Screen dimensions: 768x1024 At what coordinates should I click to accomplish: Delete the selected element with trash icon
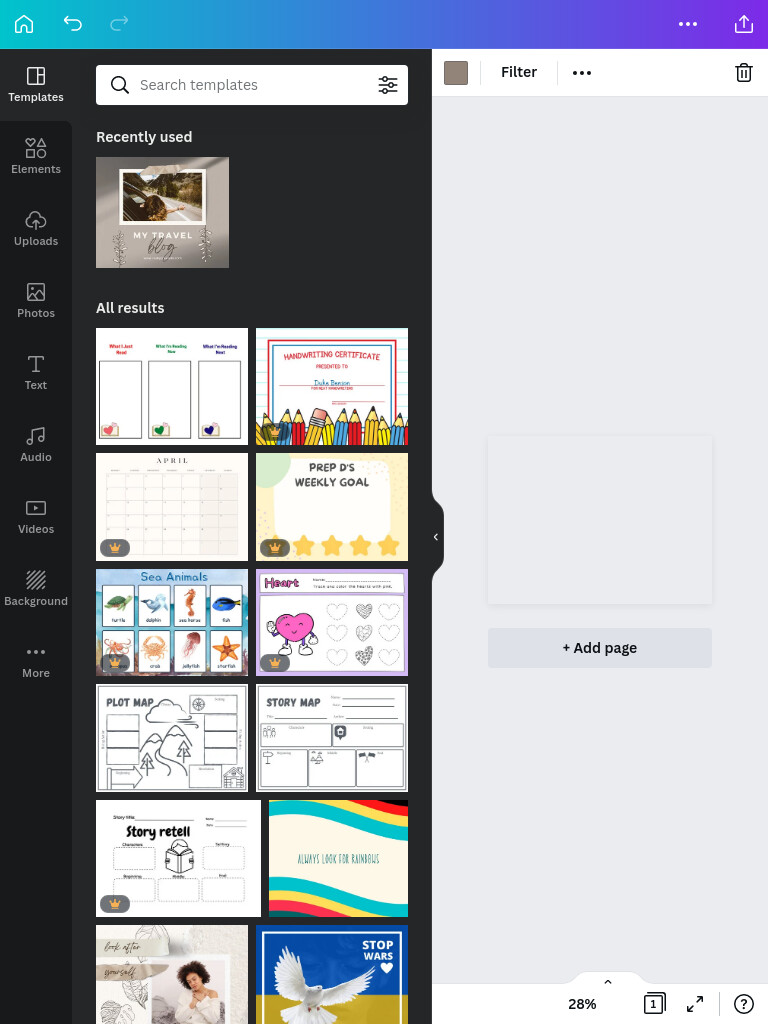pos(744,72)
